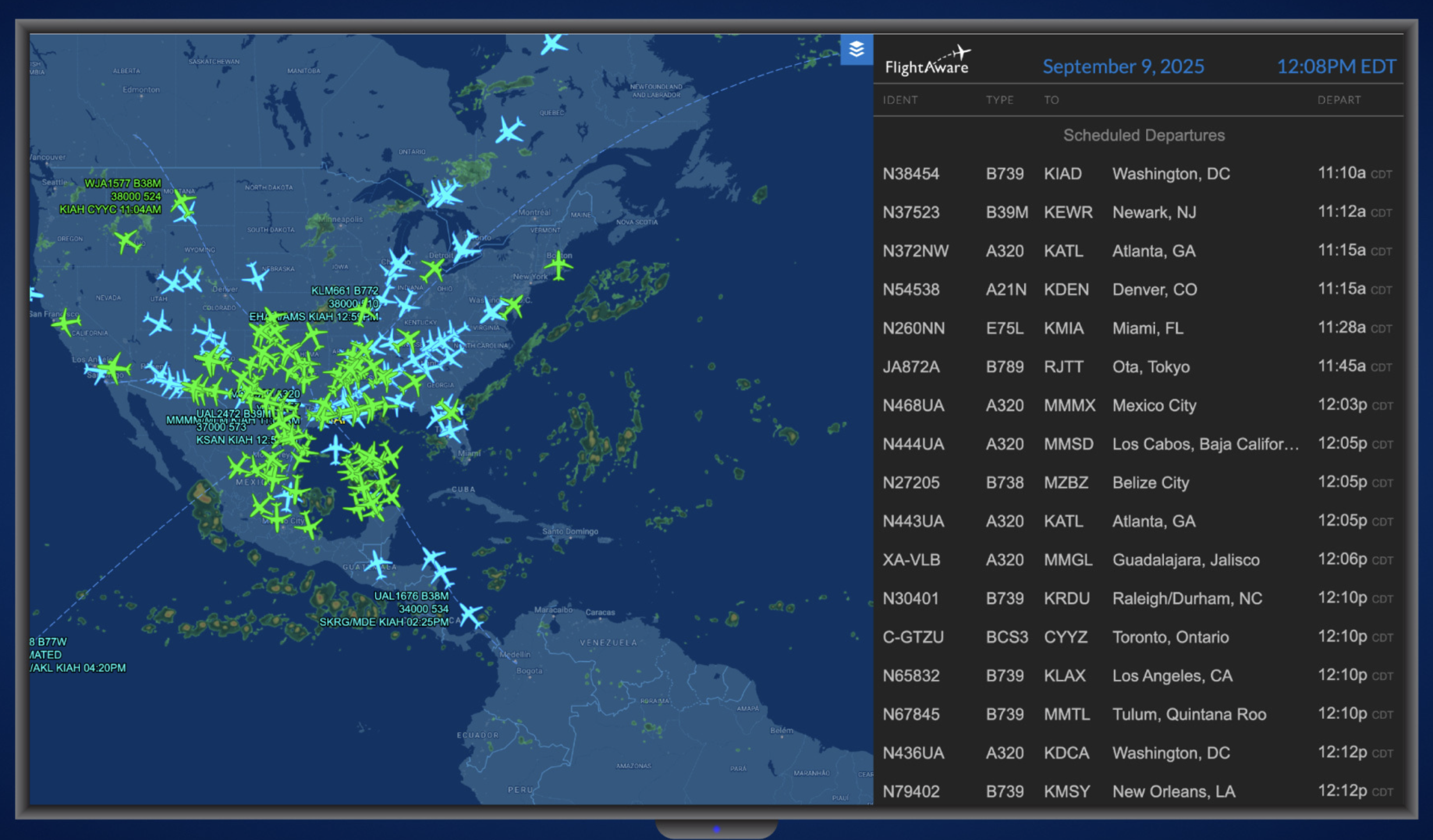1433x840 pixels.
Task: Select departure row N65832 to Los Angeles
Action: click(1138, 676)
